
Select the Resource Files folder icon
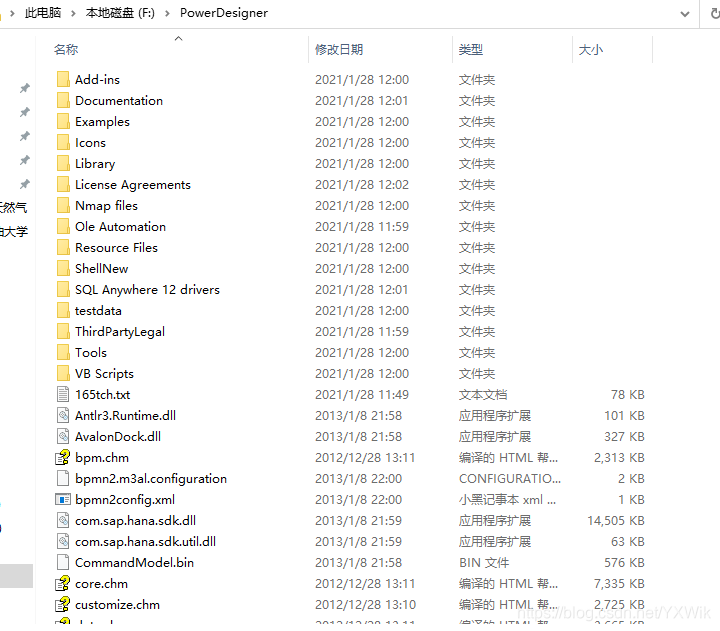(63, 248)
